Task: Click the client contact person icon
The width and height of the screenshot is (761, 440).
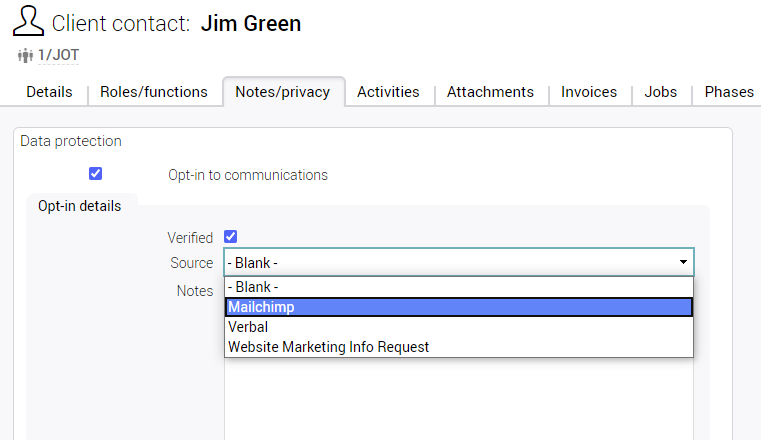Action: pos(28,22)
